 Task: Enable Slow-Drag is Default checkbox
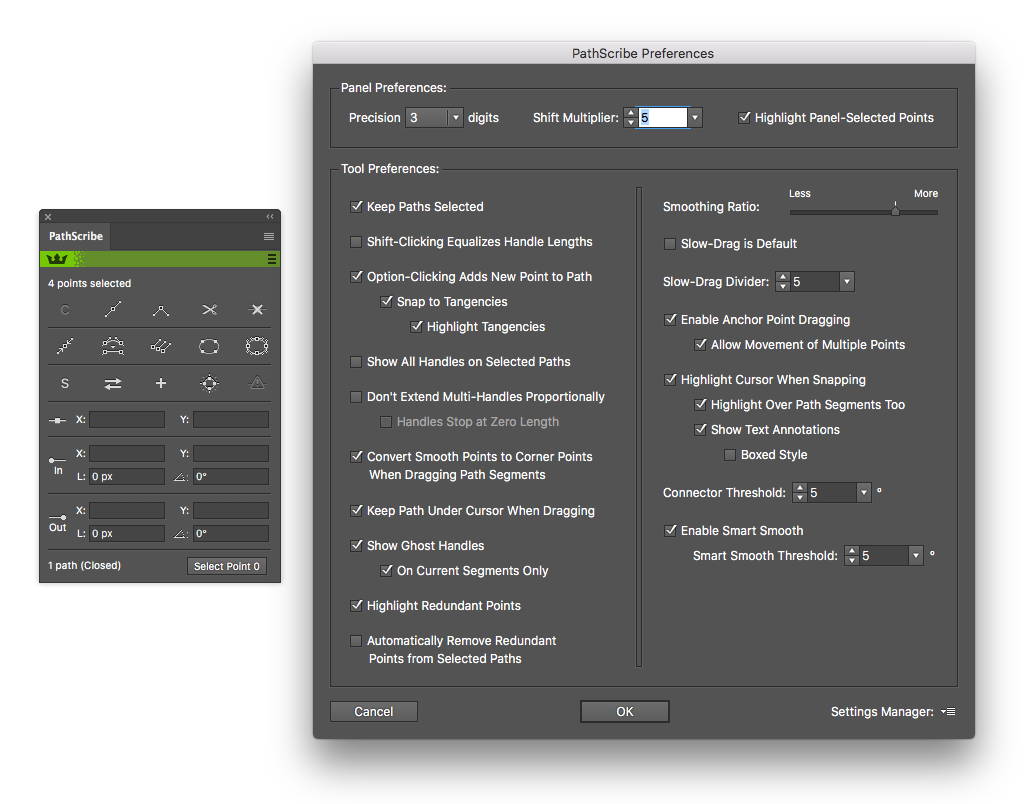(670, 244)
